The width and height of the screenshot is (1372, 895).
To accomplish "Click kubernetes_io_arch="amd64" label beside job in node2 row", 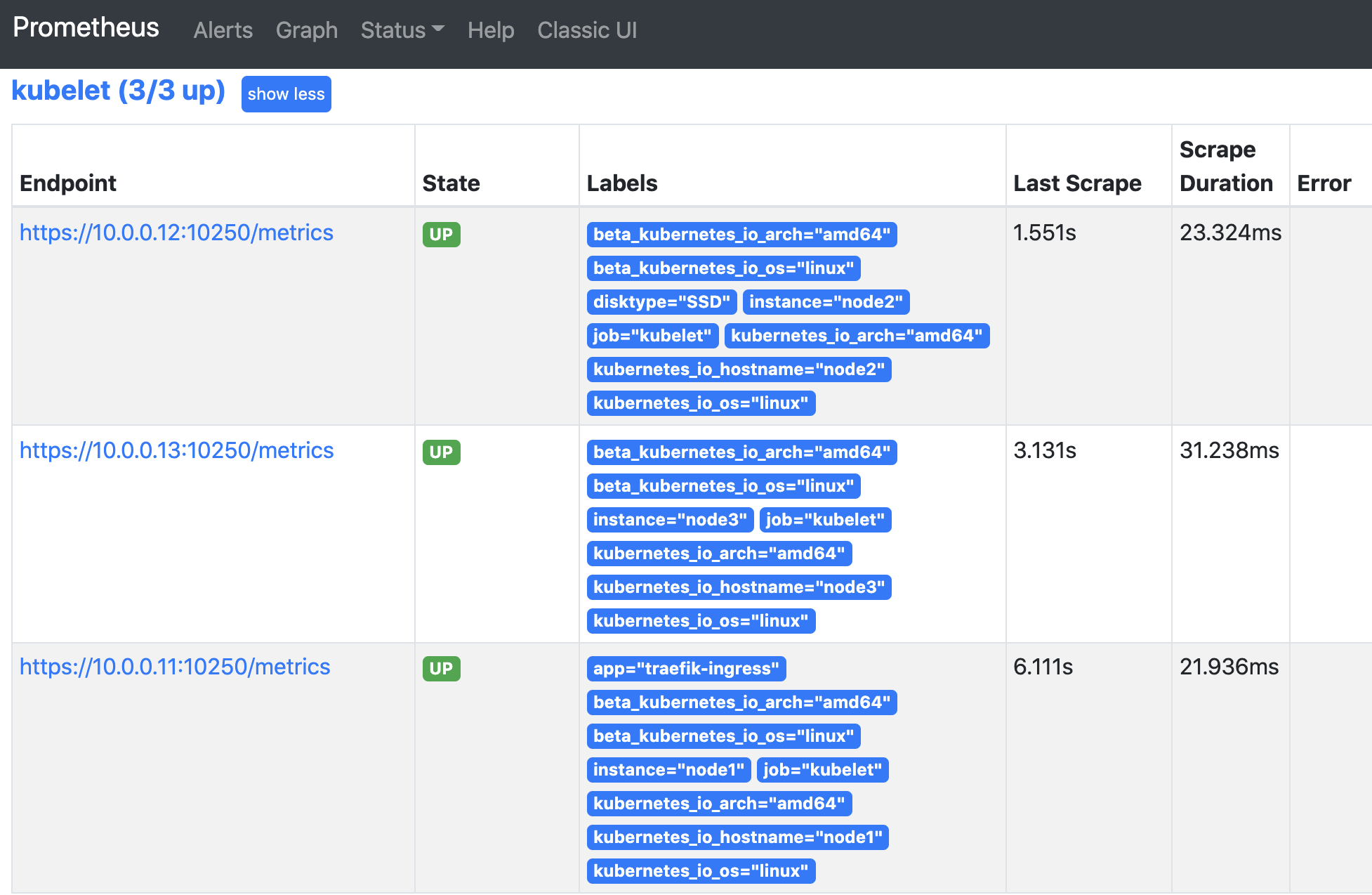I will (857, 336).
